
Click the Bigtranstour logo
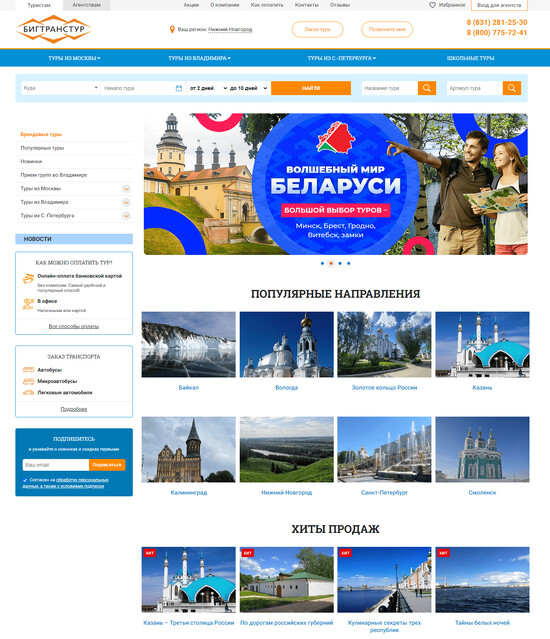click(53, 29)
